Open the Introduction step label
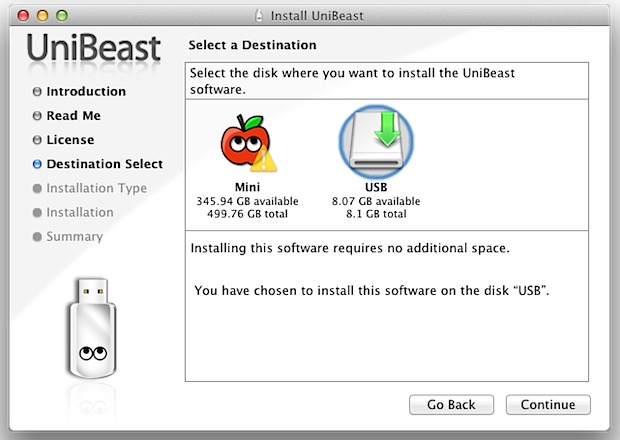 pyautogui.click(x=86, y=91)
